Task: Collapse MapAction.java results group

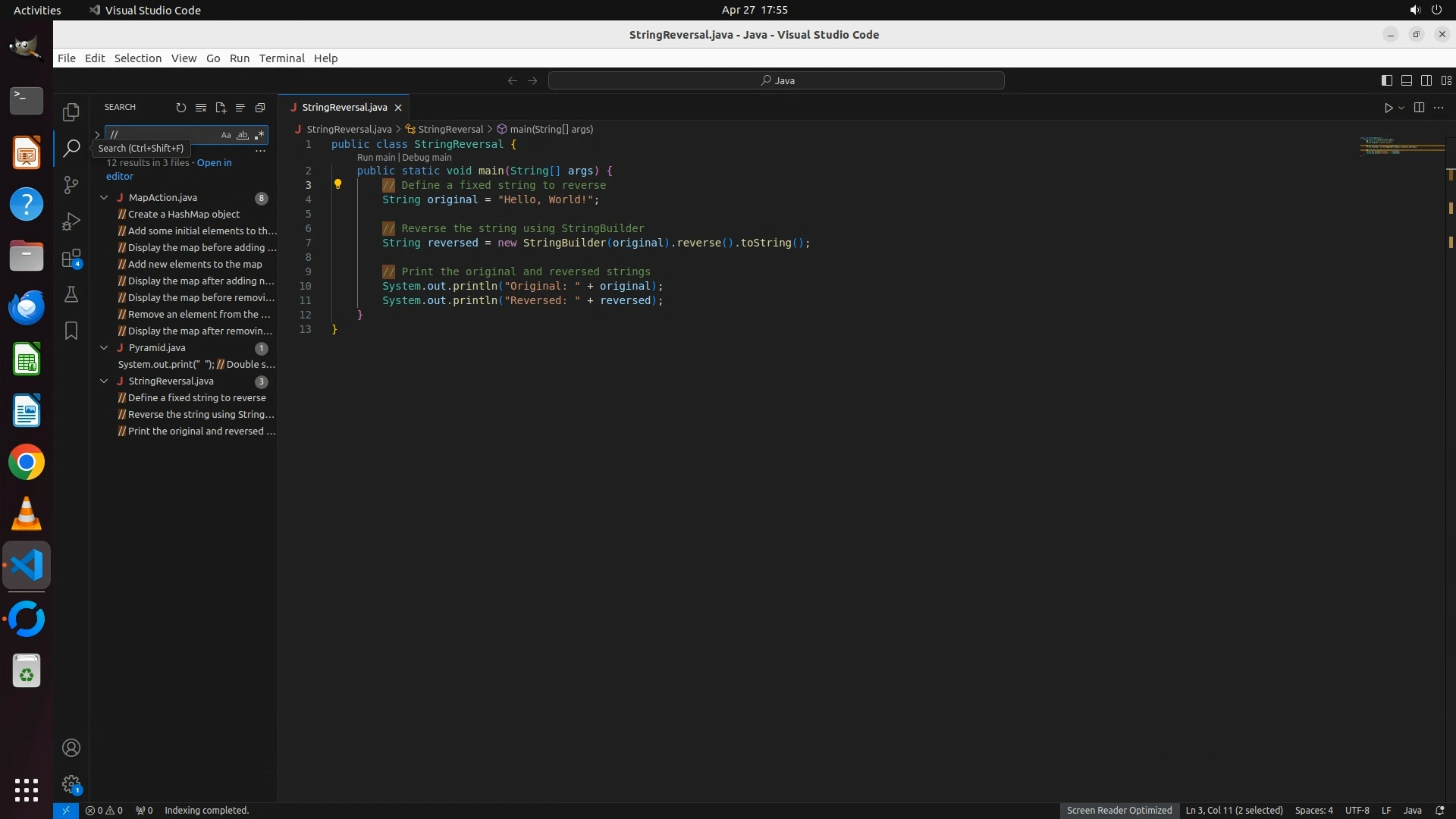Action: pos(104,198)
